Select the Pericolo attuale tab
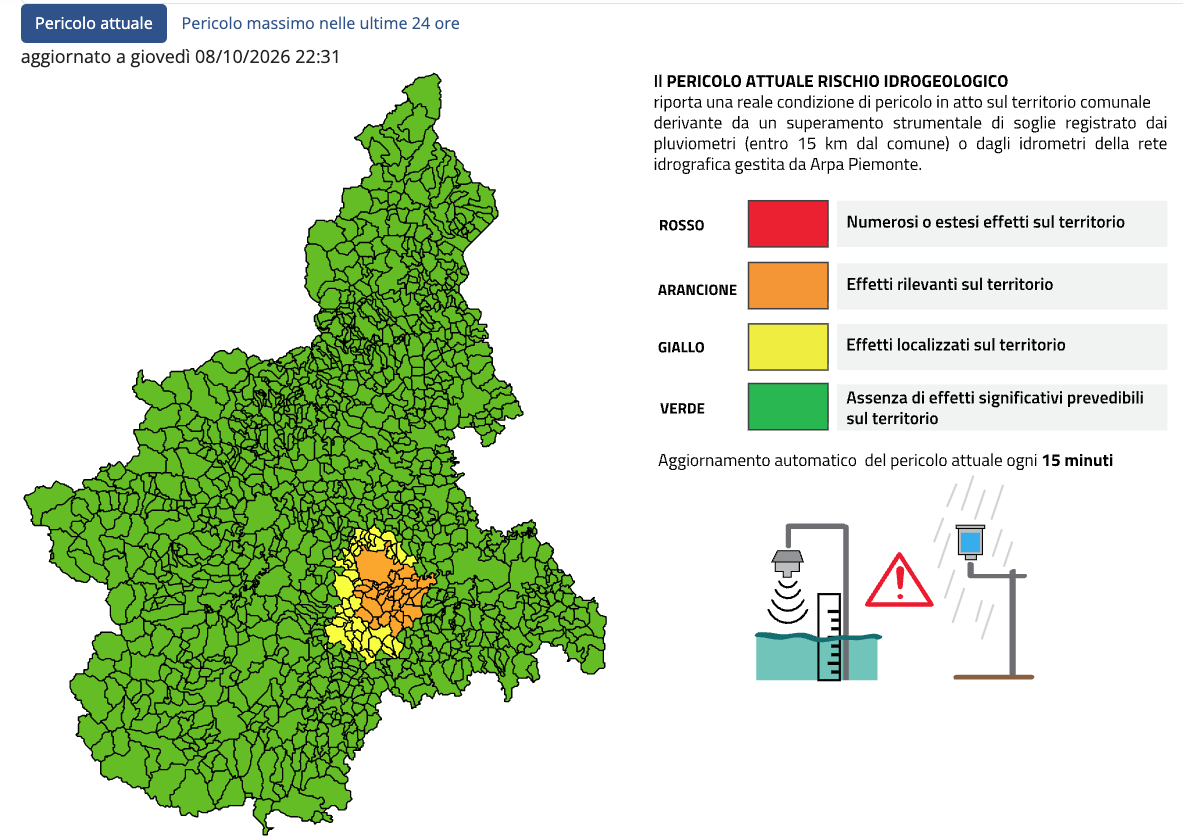 pyautogui.click(x=94, y=23)
